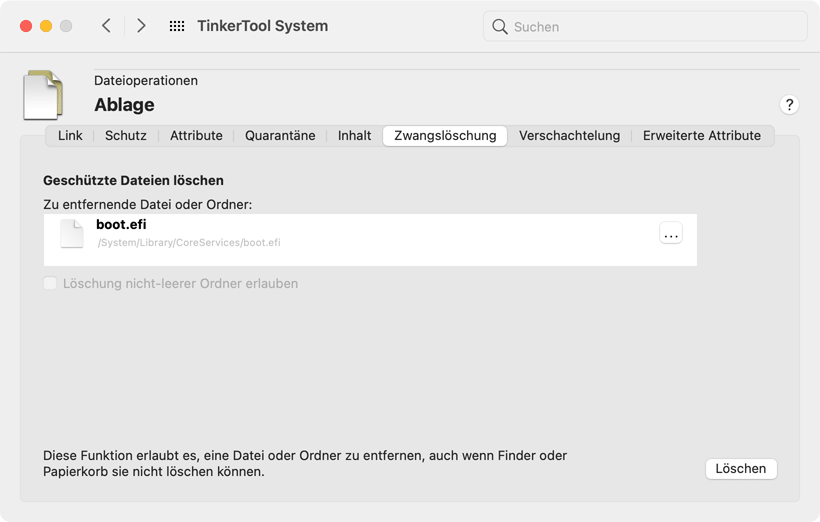This screenshot has height=522, width=820.
Task: Click the magnifier search icon
Action: click(500, 27)
